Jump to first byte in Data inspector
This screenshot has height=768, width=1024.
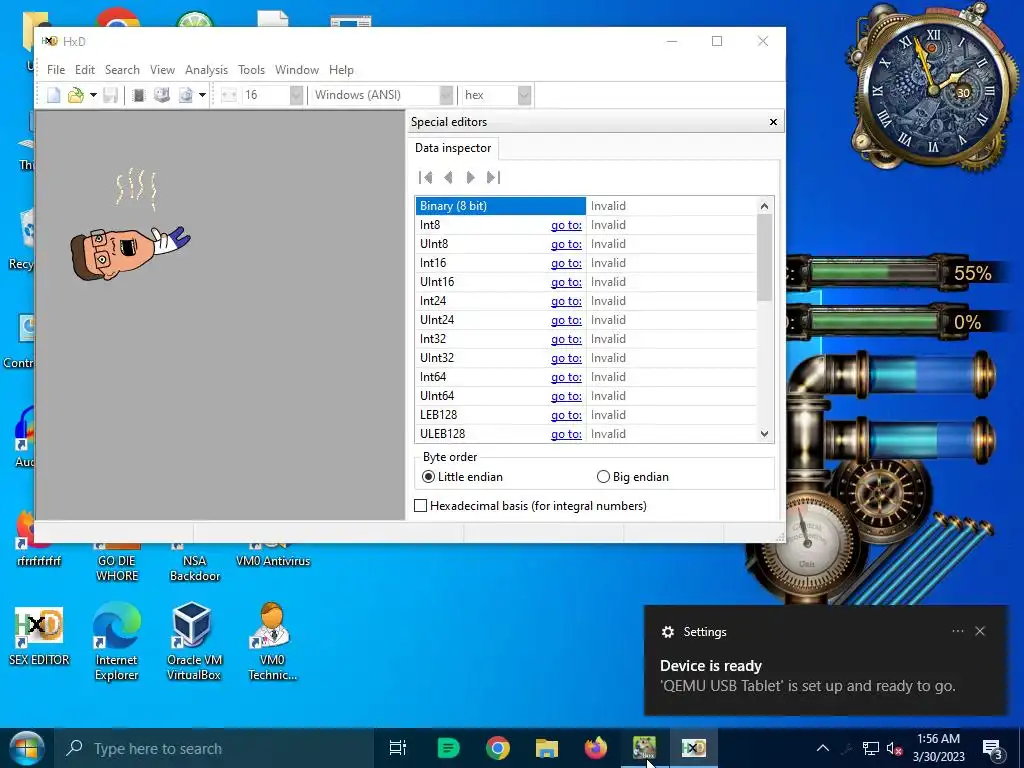425,177
